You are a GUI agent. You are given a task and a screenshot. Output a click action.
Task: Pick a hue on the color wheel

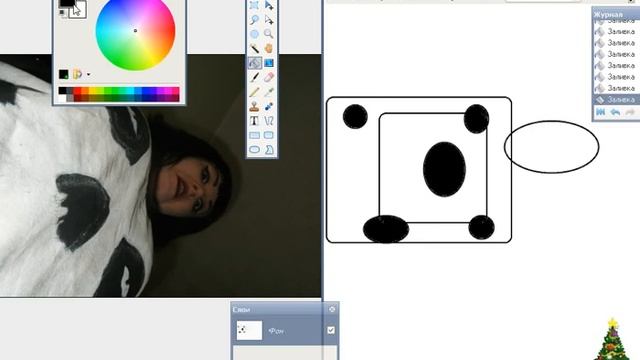(136, 31)
